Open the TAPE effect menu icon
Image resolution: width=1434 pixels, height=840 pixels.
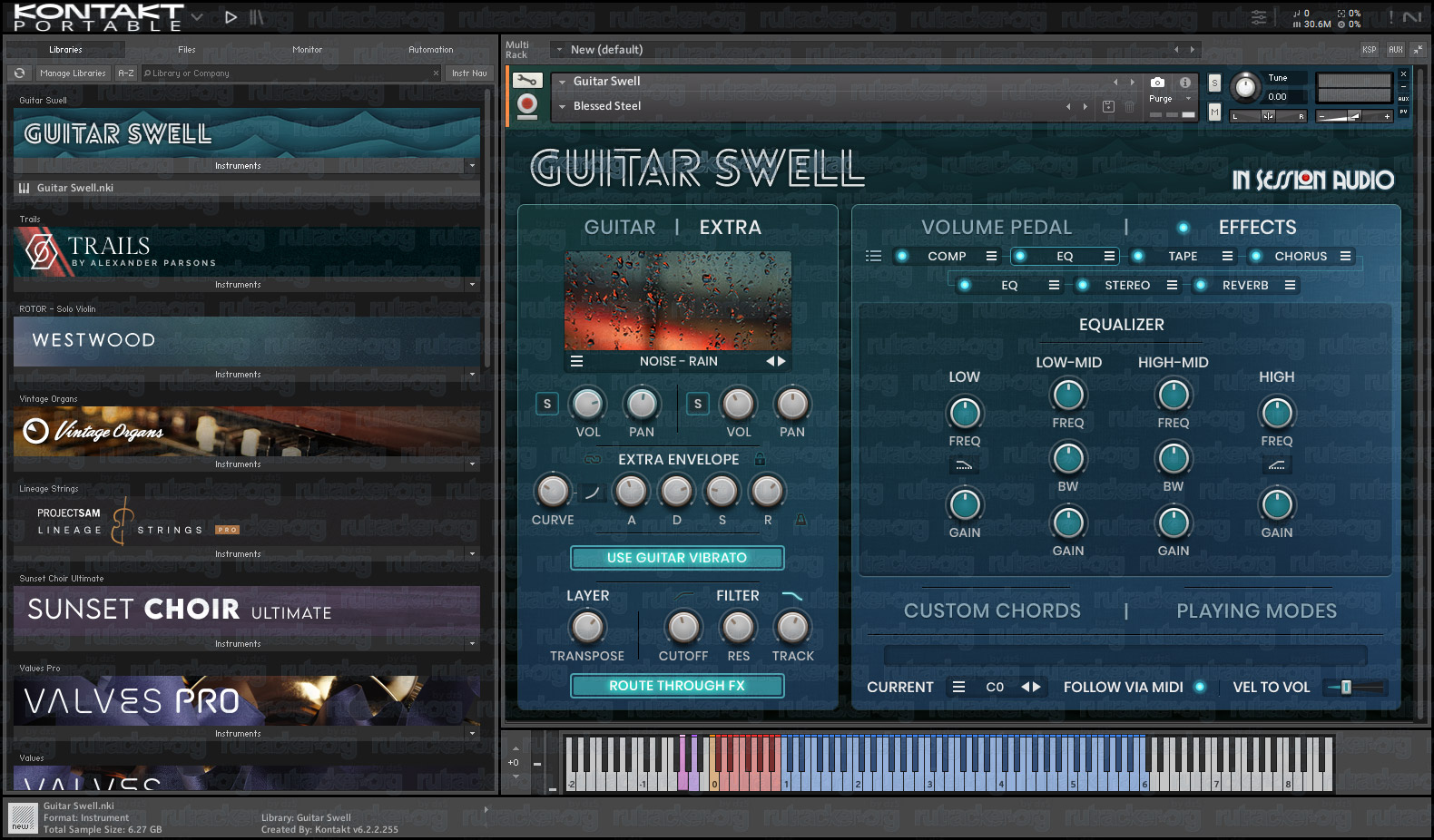pyautogui.click(x=1227, y=256)
